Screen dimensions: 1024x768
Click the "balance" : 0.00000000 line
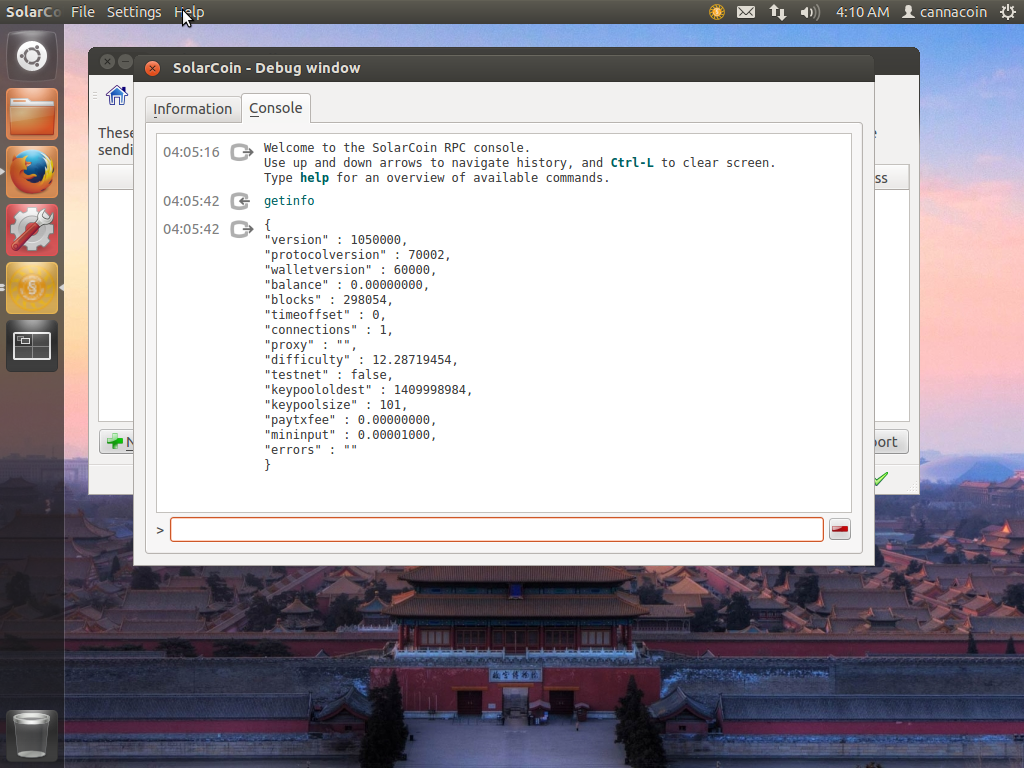[347, 285]
